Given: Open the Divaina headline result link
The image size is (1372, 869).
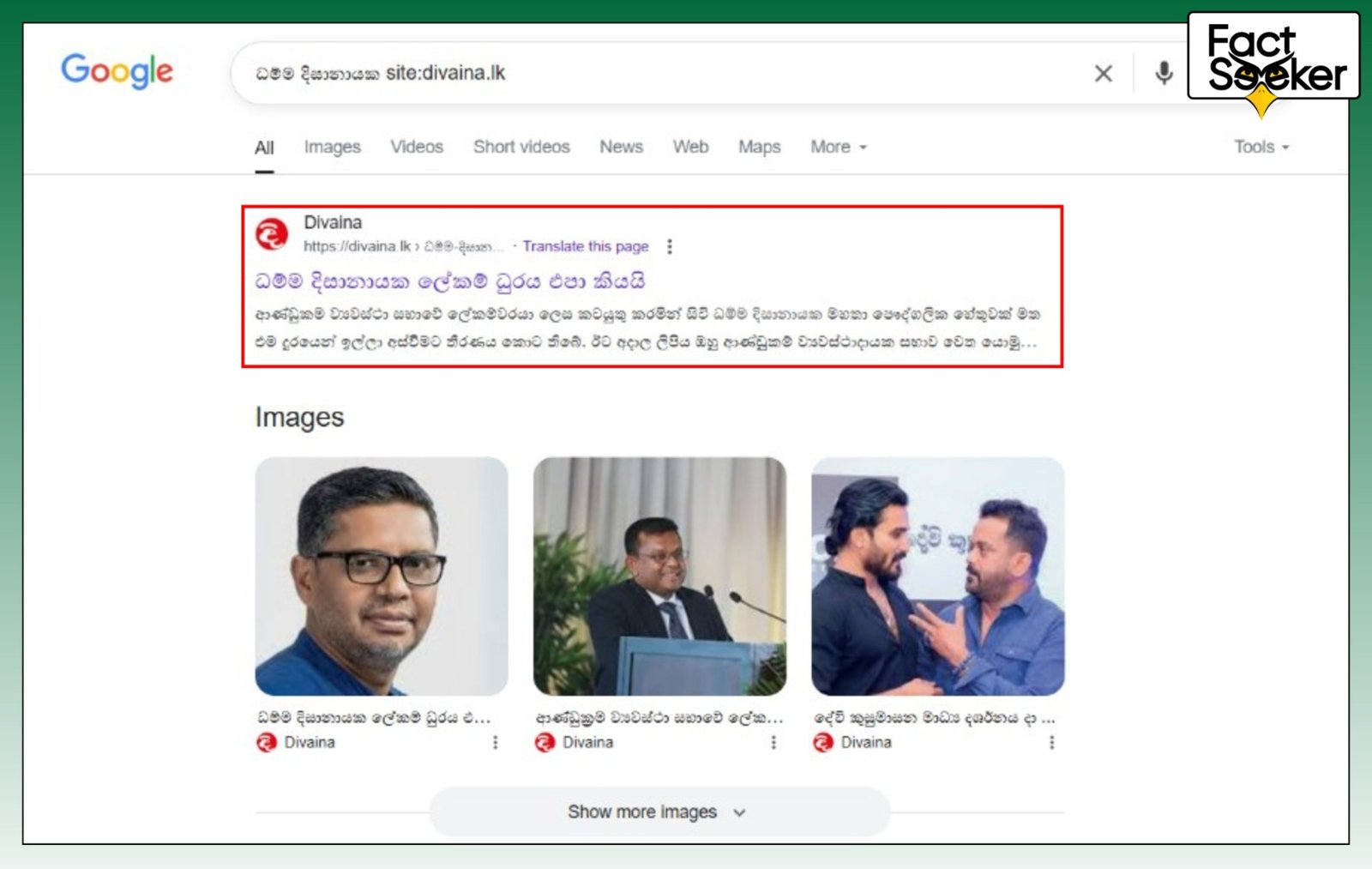Looking at the screenshot, I should coord(449,281).
